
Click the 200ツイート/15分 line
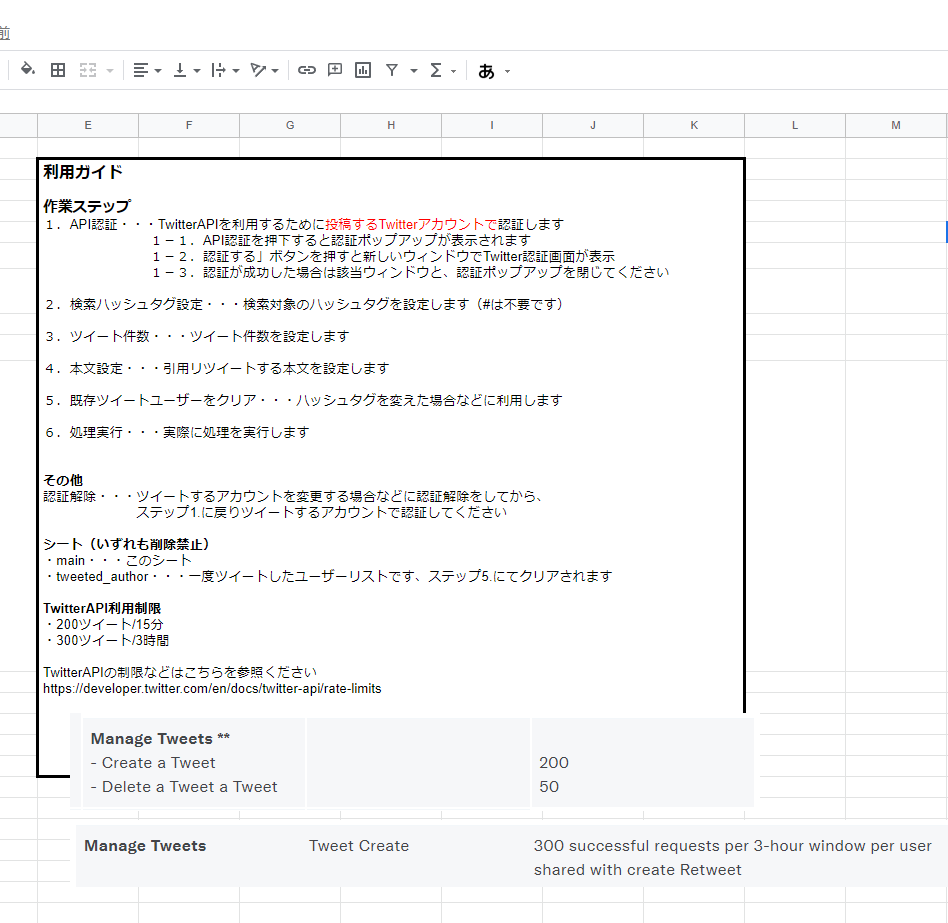(104, 624)
